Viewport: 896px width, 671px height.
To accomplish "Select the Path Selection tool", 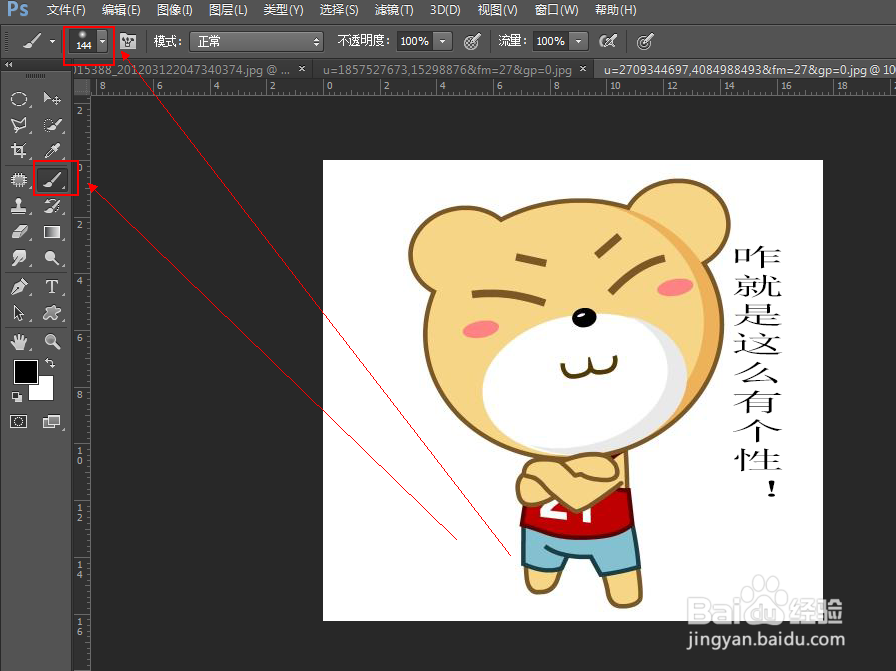I will pyautogui.click(x=19, y=313).
